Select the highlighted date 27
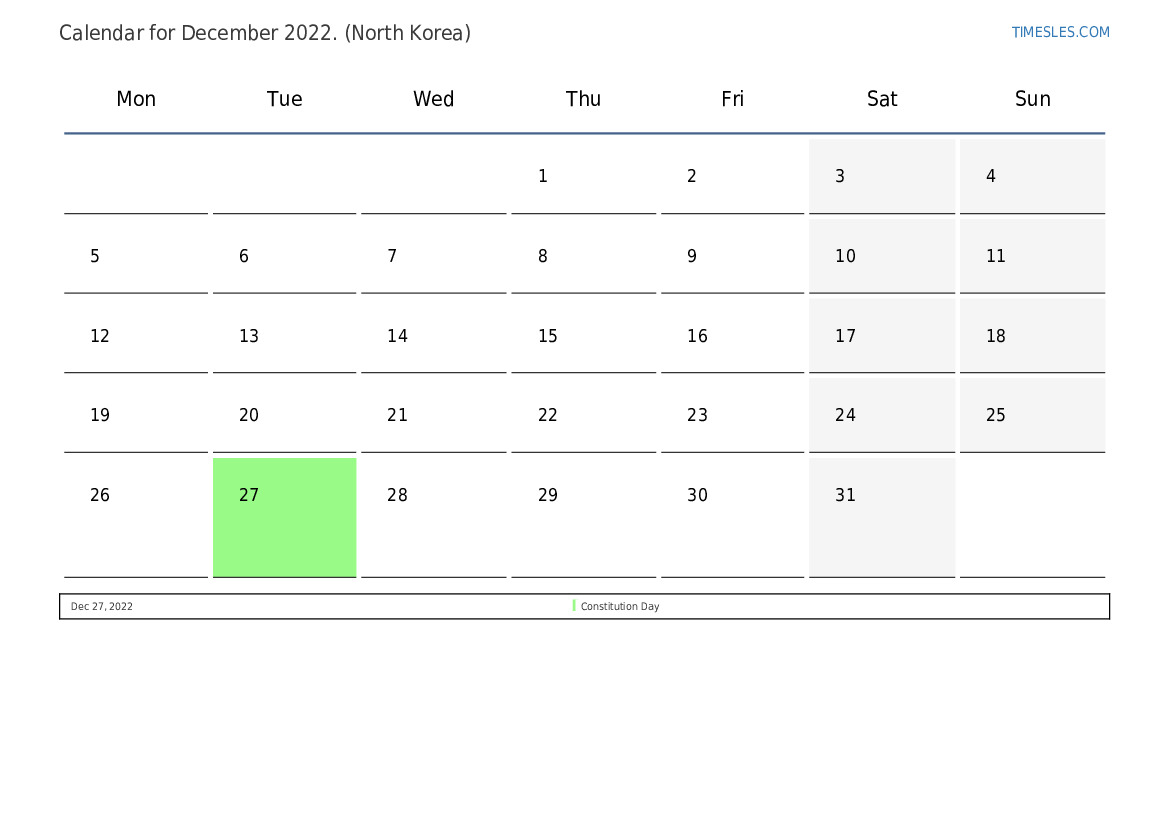 [x=285, y=518]
